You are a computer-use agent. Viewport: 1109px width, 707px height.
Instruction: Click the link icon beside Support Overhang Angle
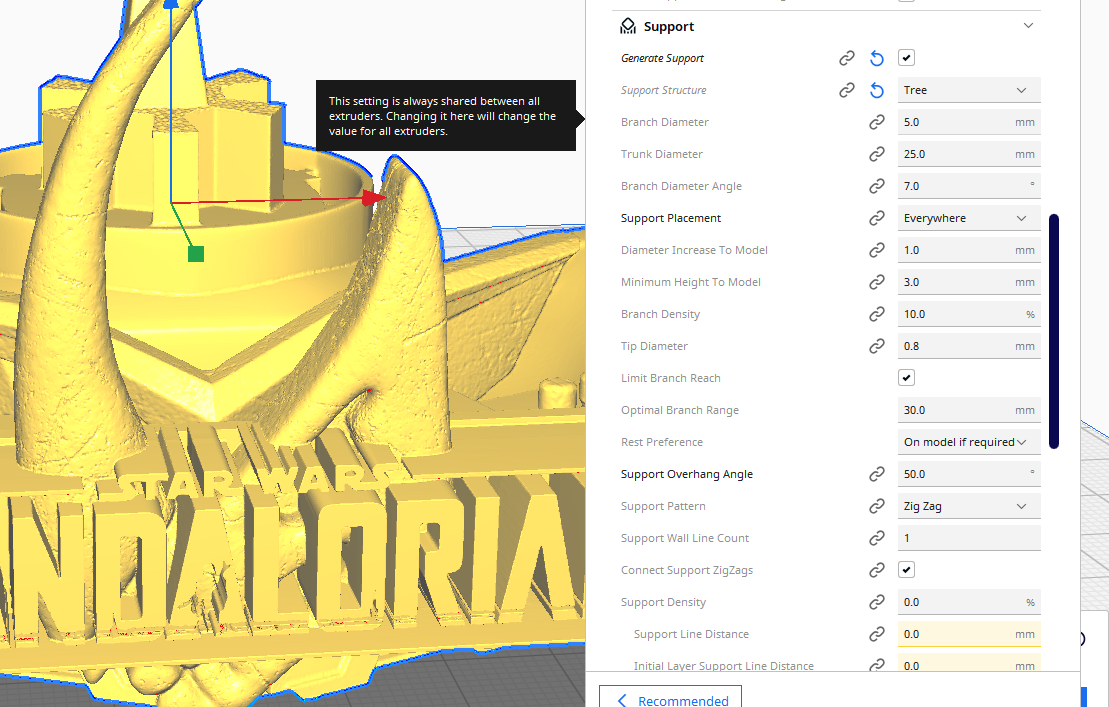[x=877, y=473]
